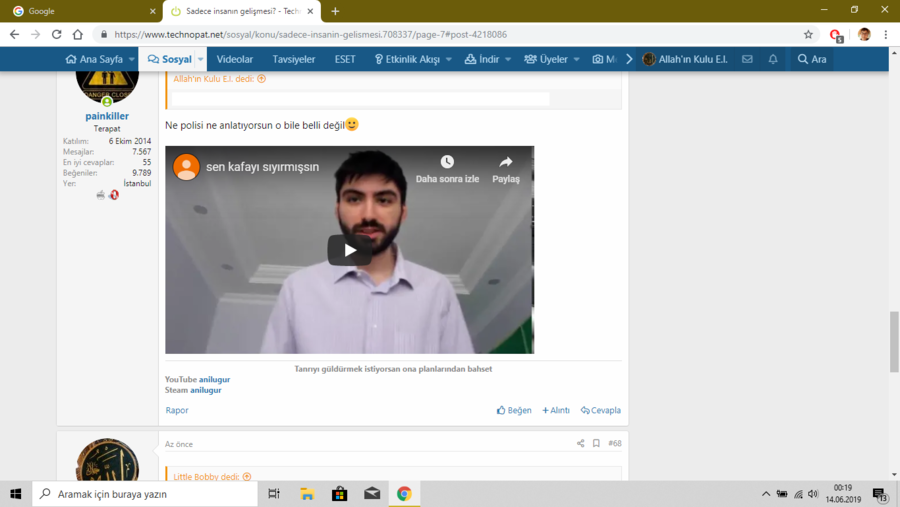Click Daha sonra izle clock icon
Image resolution: width=900 pixels, height=507 pixels.
tap(447, 162)
